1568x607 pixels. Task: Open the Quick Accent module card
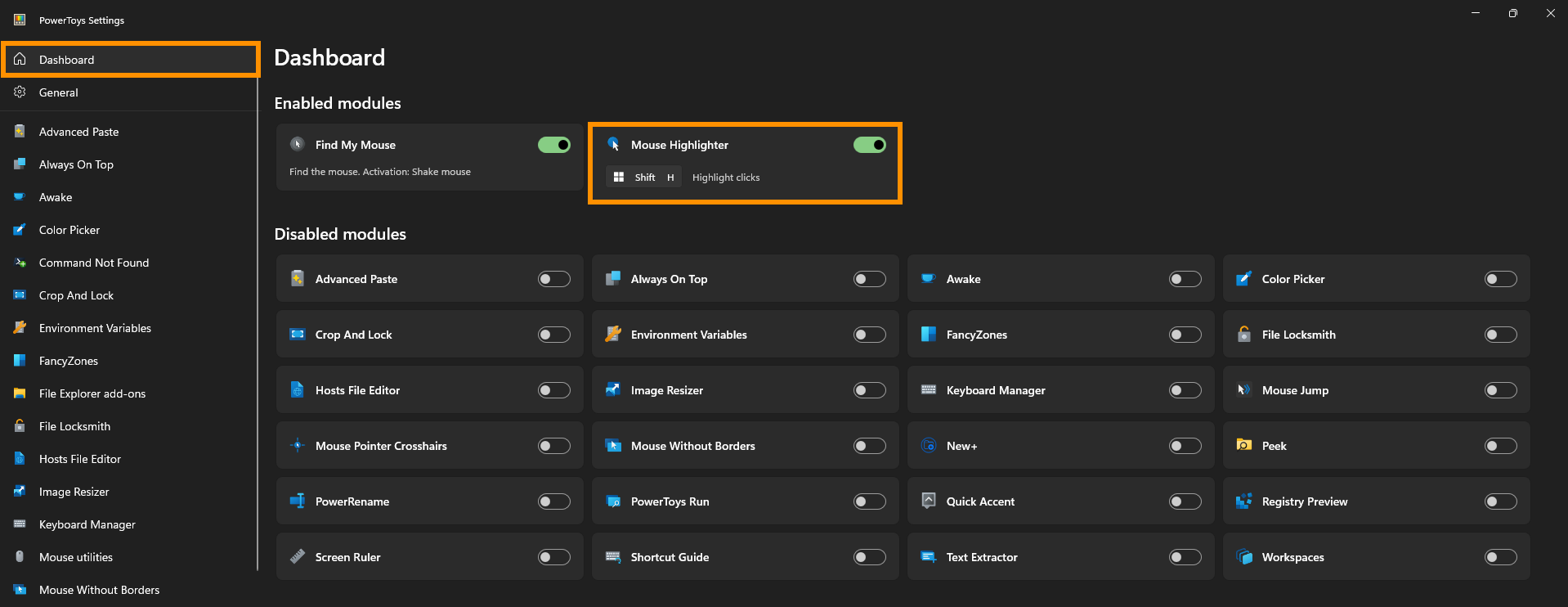[1061, 501]
